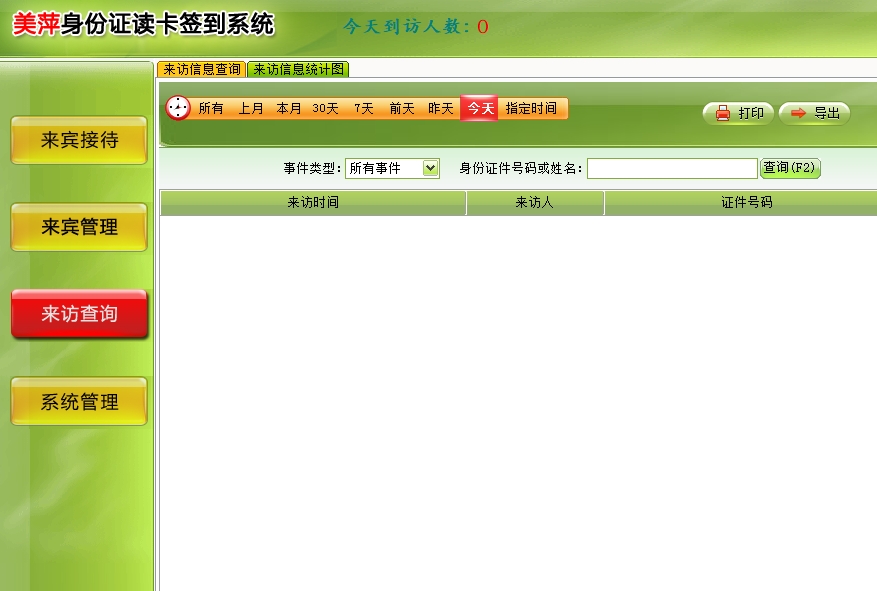Filter records by 上月 last month

click(250, 109)
